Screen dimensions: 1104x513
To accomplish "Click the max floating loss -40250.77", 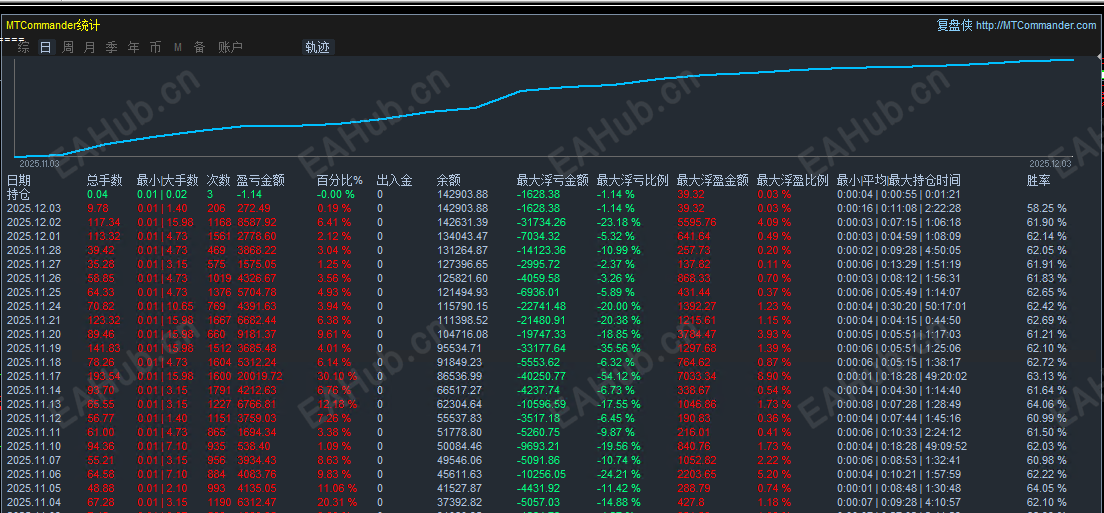I will coord(541,376).
